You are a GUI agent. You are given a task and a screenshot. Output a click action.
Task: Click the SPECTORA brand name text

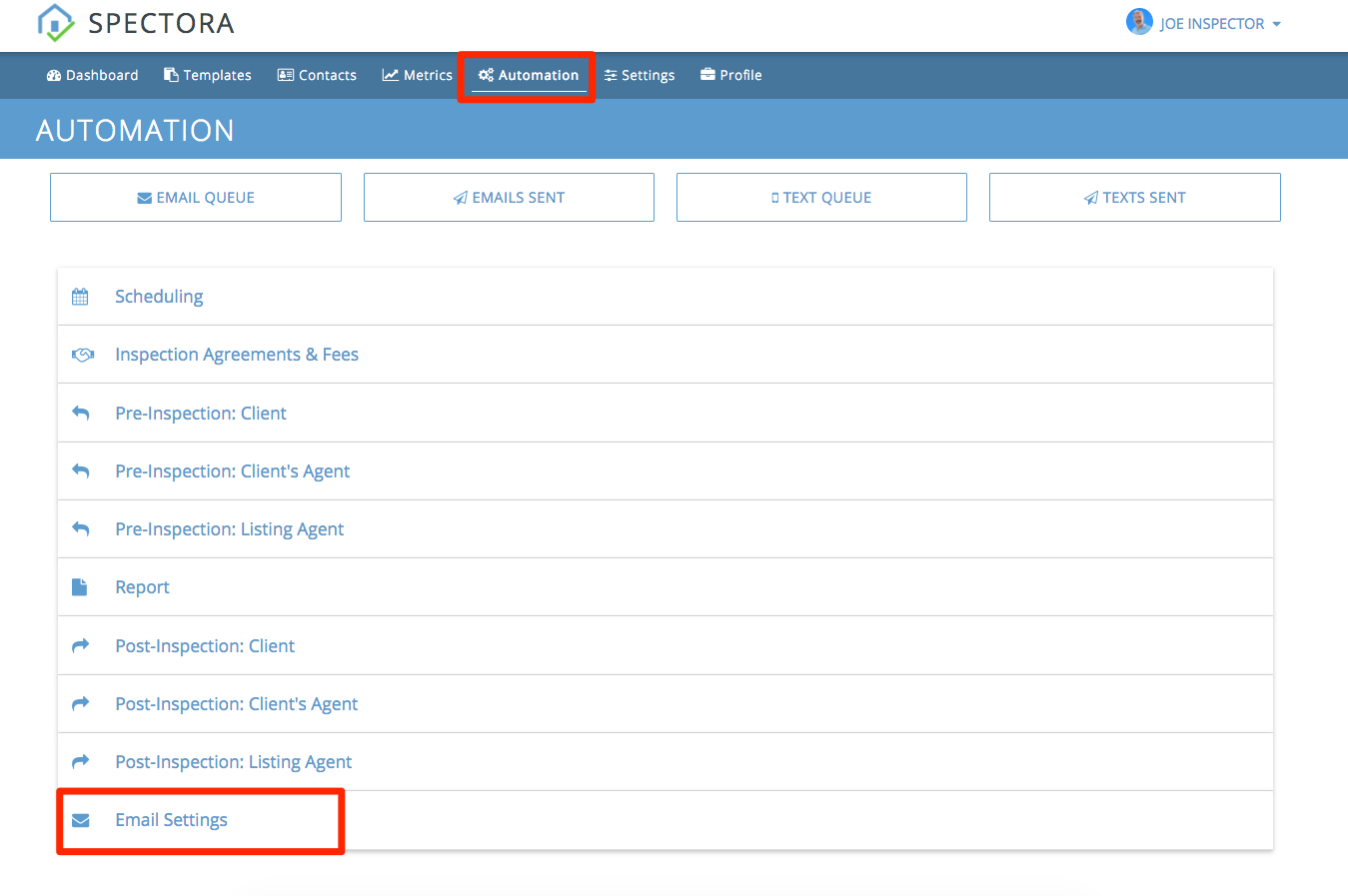click(161, 23)
